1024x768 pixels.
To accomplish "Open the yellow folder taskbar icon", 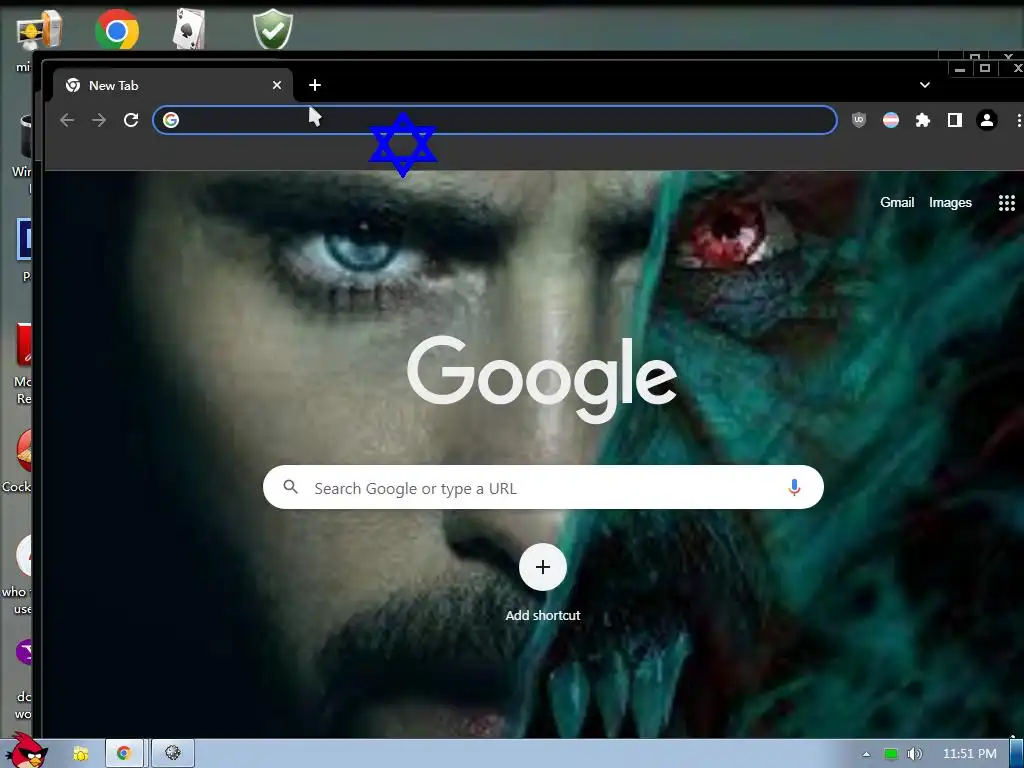I will point(81,754).
